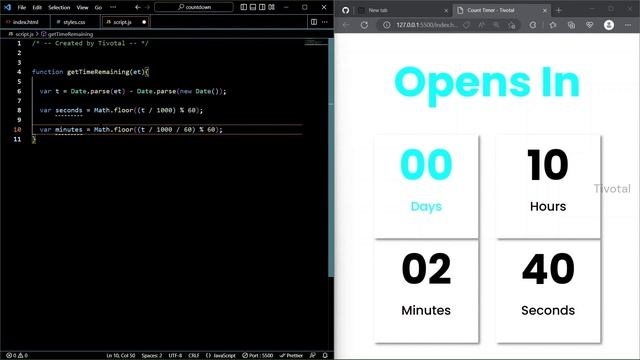Click the minutes variable on line 10

[69, 129]
